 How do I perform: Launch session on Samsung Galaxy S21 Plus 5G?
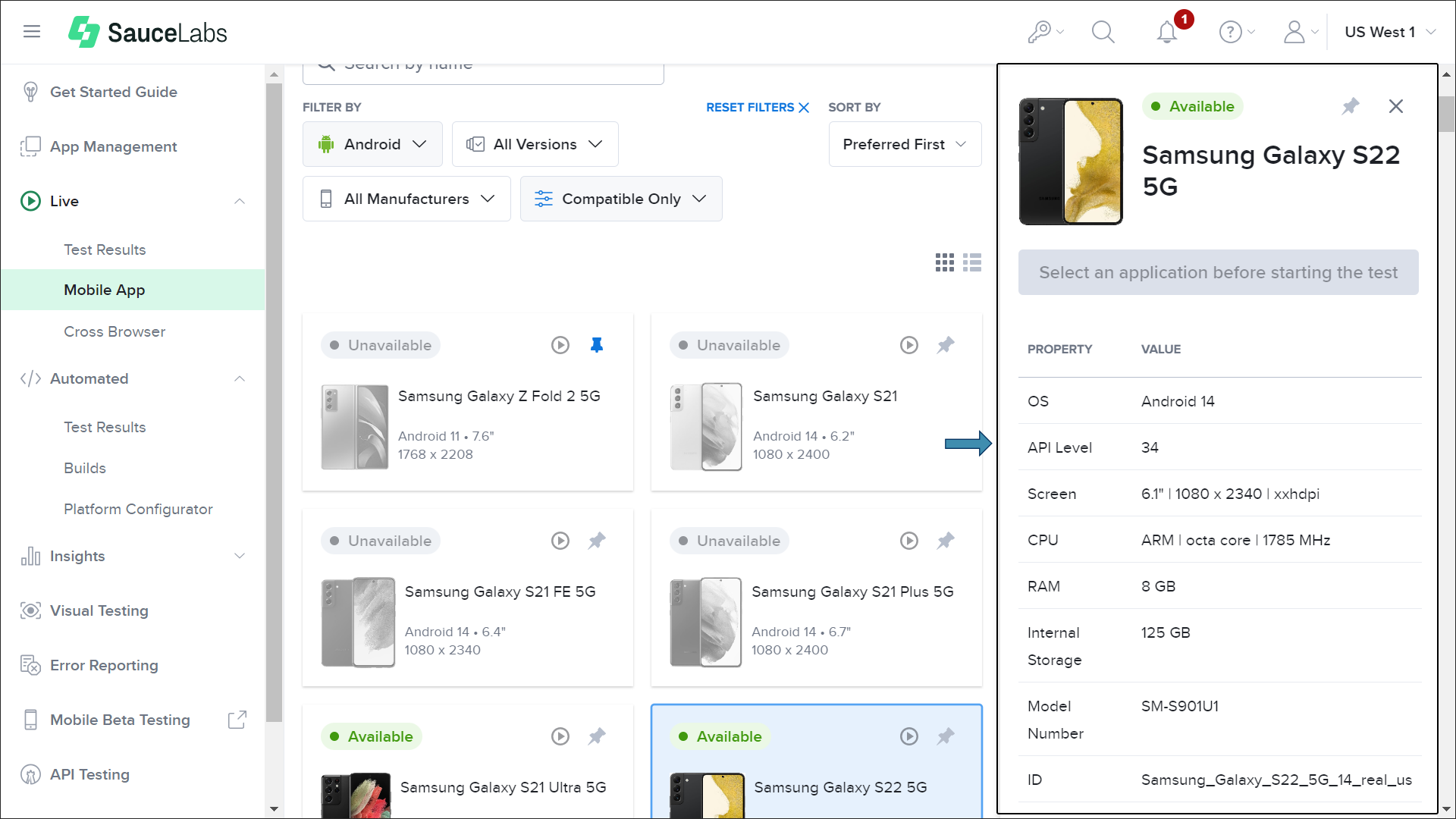(x=909, y=541)
